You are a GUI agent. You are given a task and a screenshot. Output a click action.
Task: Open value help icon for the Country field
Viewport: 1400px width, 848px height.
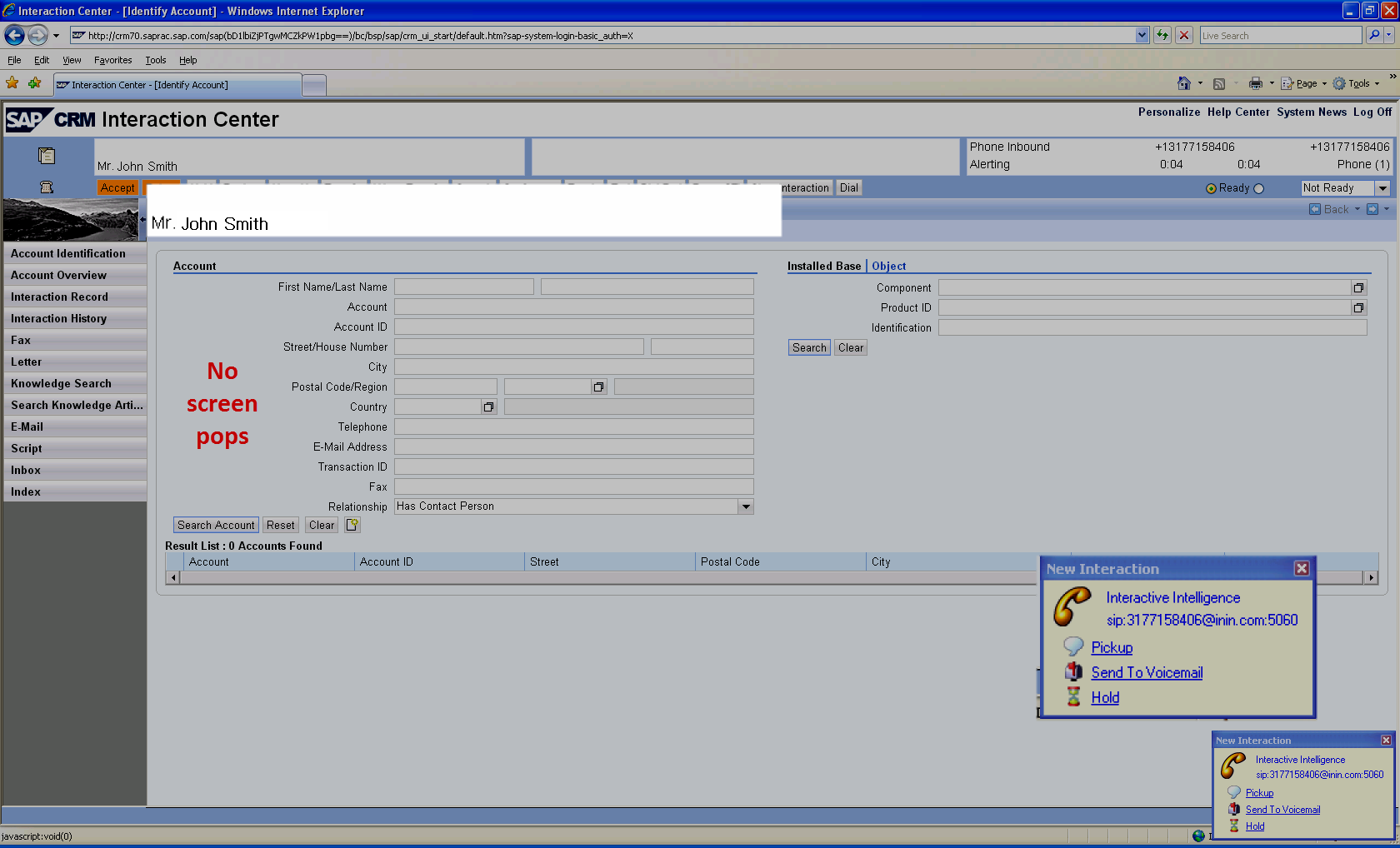point(488,407)
